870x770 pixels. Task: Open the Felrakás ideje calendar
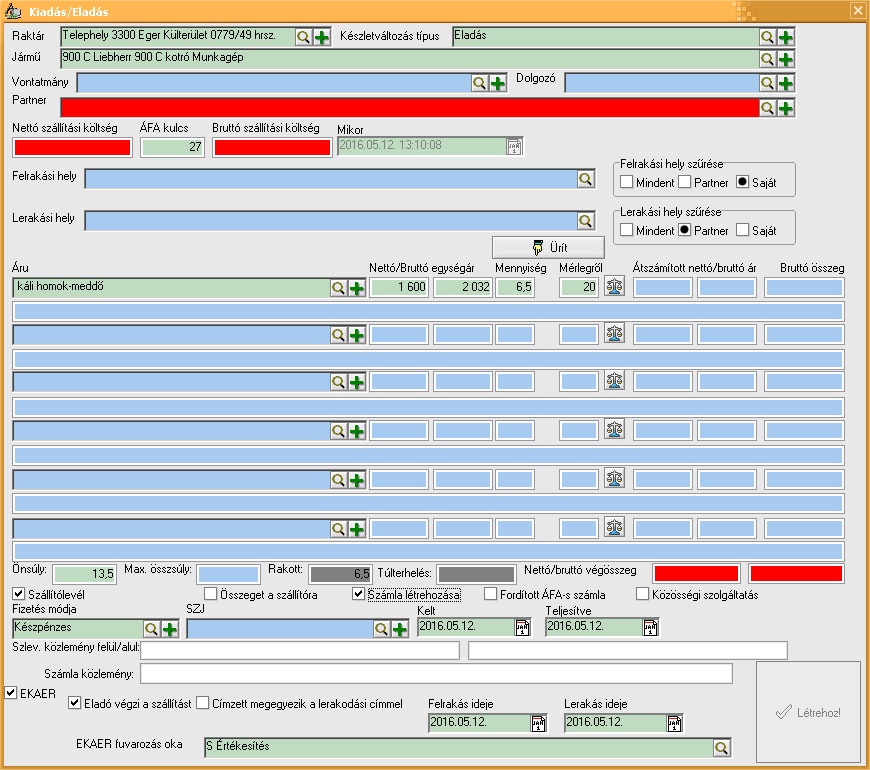(x=538, y=723)
